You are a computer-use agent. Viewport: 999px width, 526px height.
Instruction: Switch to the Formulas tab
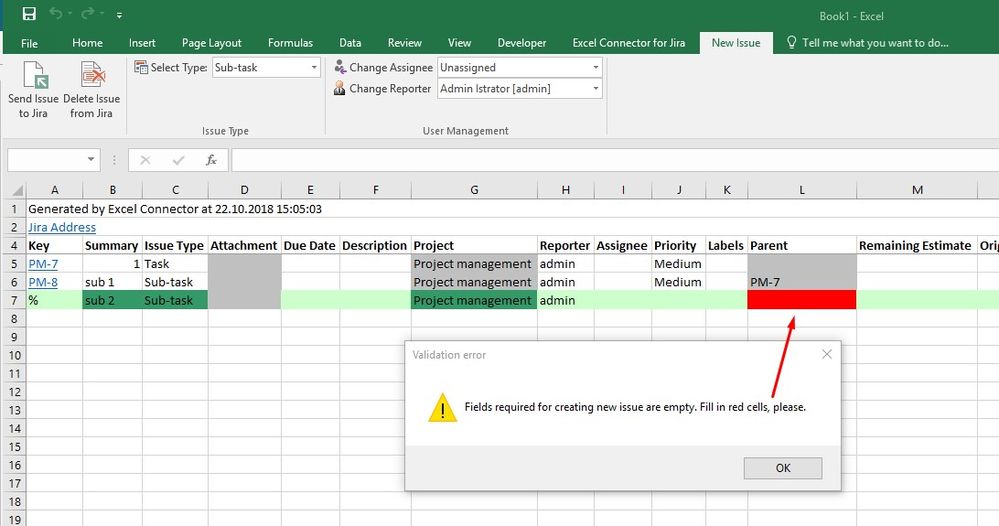click(291, 43)
